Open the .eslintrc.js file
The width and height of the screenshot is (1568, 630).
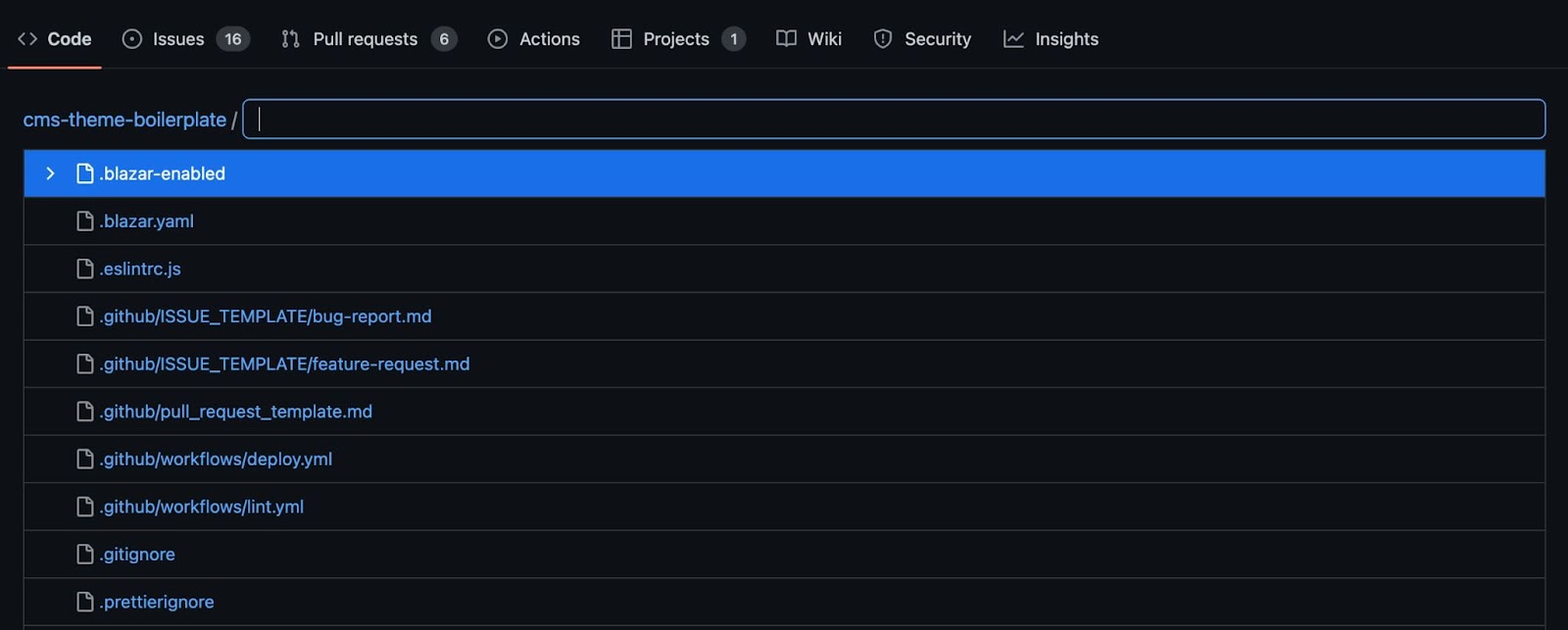click(x=139, y=268)
